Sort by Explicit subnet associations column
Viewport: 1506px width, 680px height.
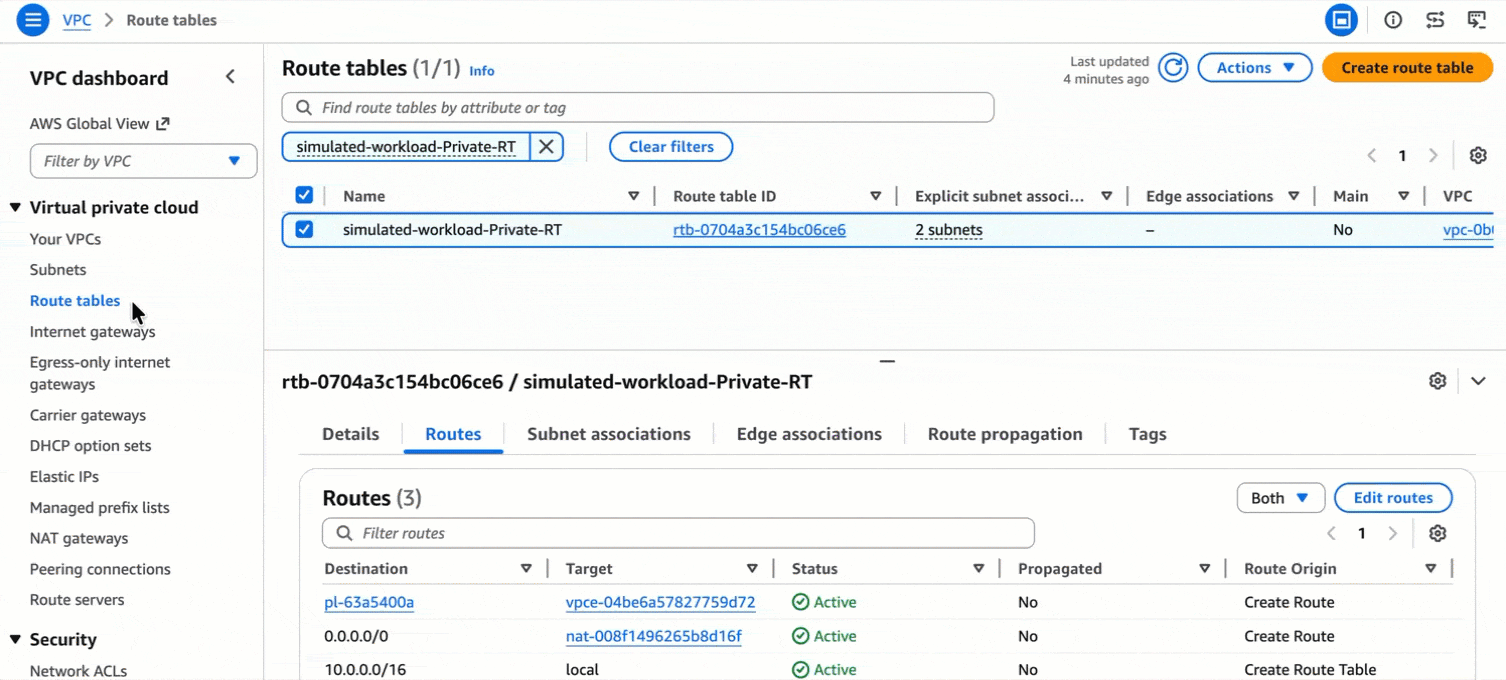tap(1106, 196)
